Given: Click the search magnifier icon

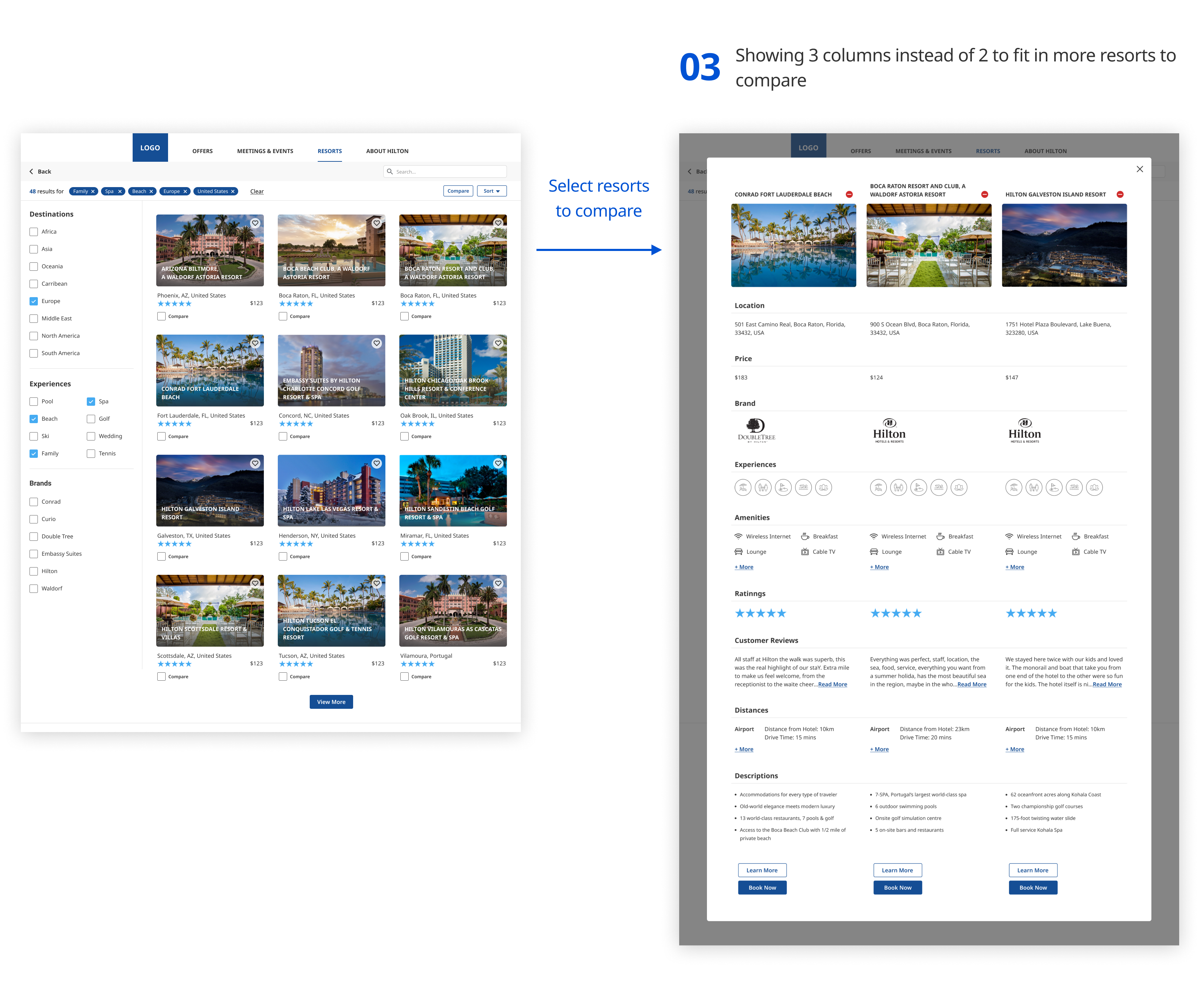Looking at the screenshot, I should coord(390,171).
